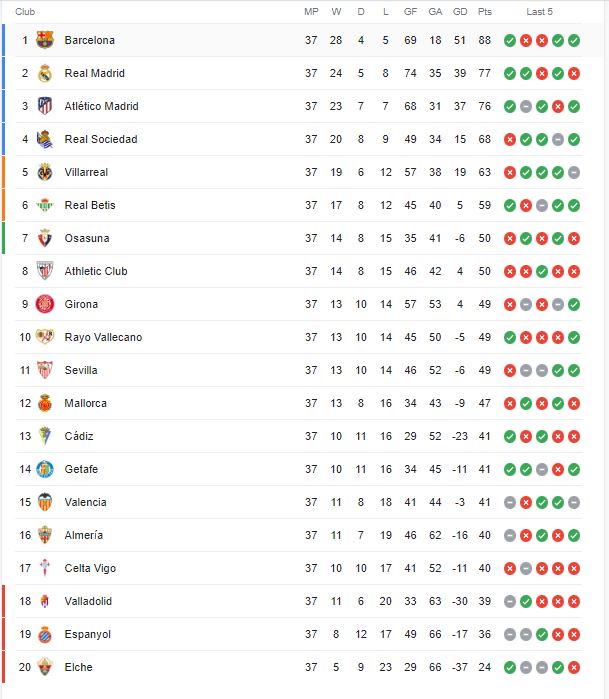This screenshot has height=699, width=609.
Task: Click the Atlético Madrid crest icon
Action: pyautogui.click(x=44, y=106)
